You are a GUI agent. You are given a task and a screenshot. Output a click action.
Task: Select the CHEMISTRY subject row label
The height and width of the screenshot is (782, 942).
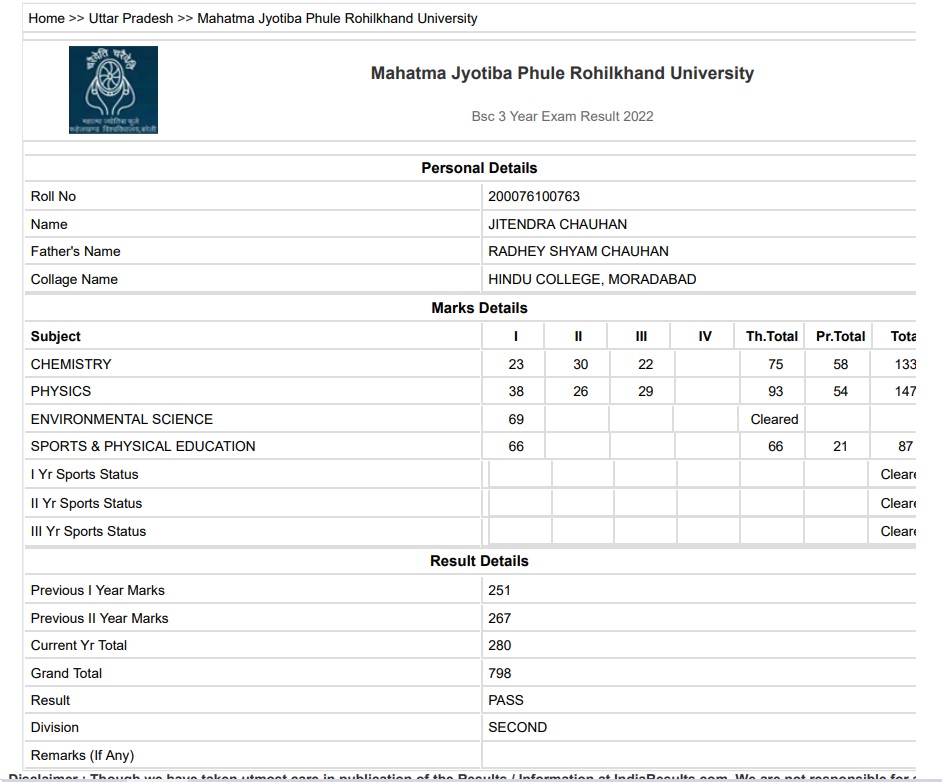click(71, 365)
